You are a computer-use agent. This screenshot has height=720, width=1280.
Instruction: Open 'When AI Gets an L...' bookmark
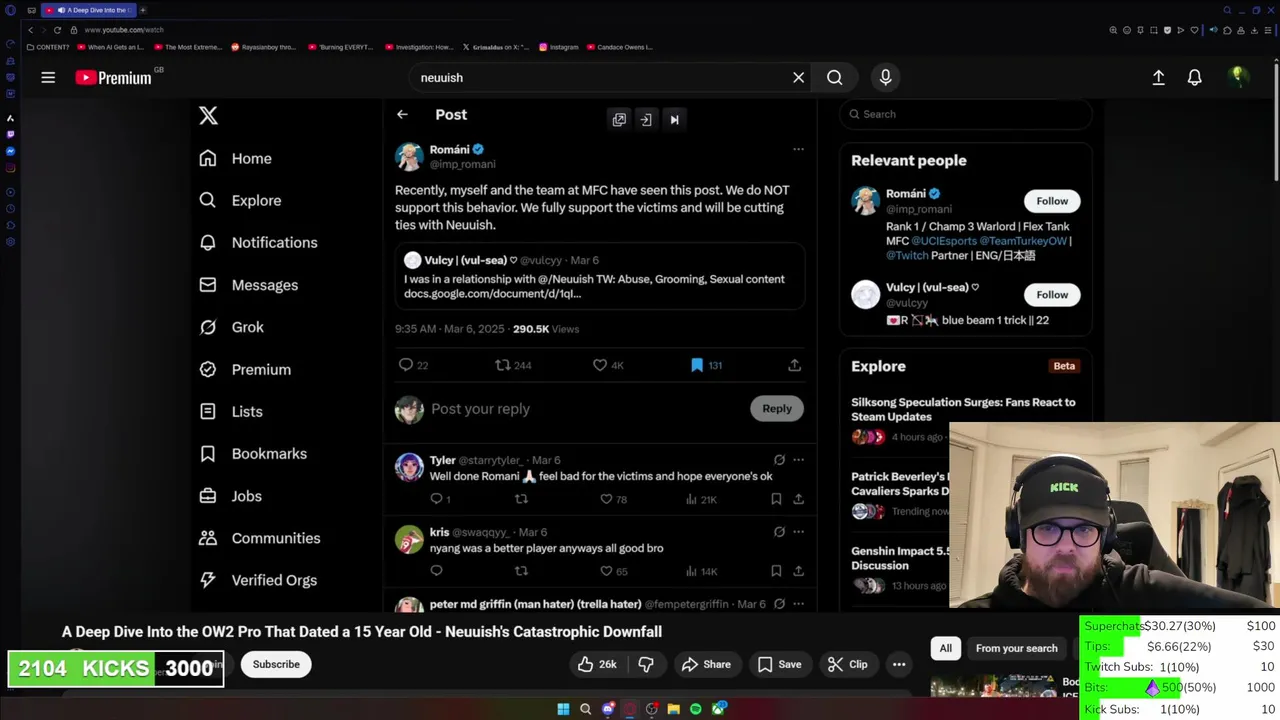110,47
